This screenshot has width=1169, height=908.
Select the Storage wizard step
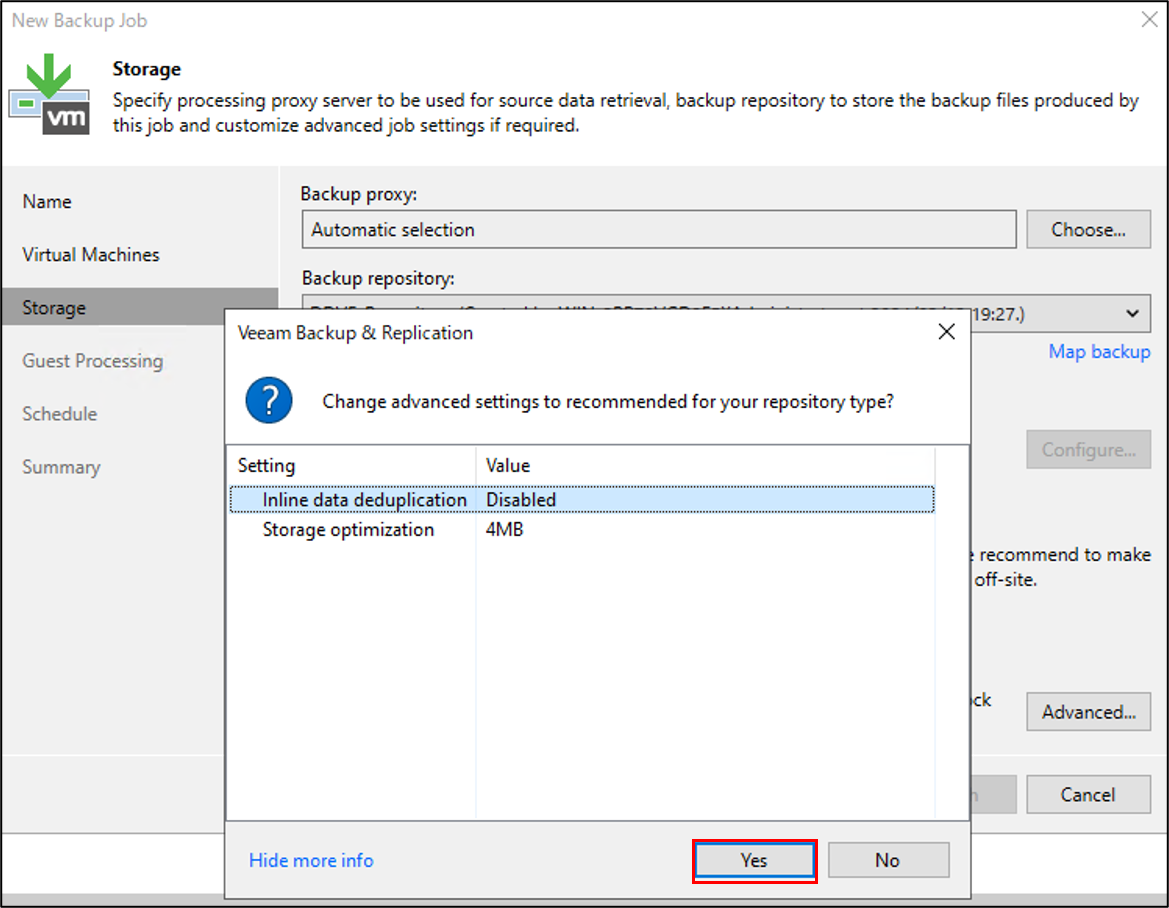point(139,307)
